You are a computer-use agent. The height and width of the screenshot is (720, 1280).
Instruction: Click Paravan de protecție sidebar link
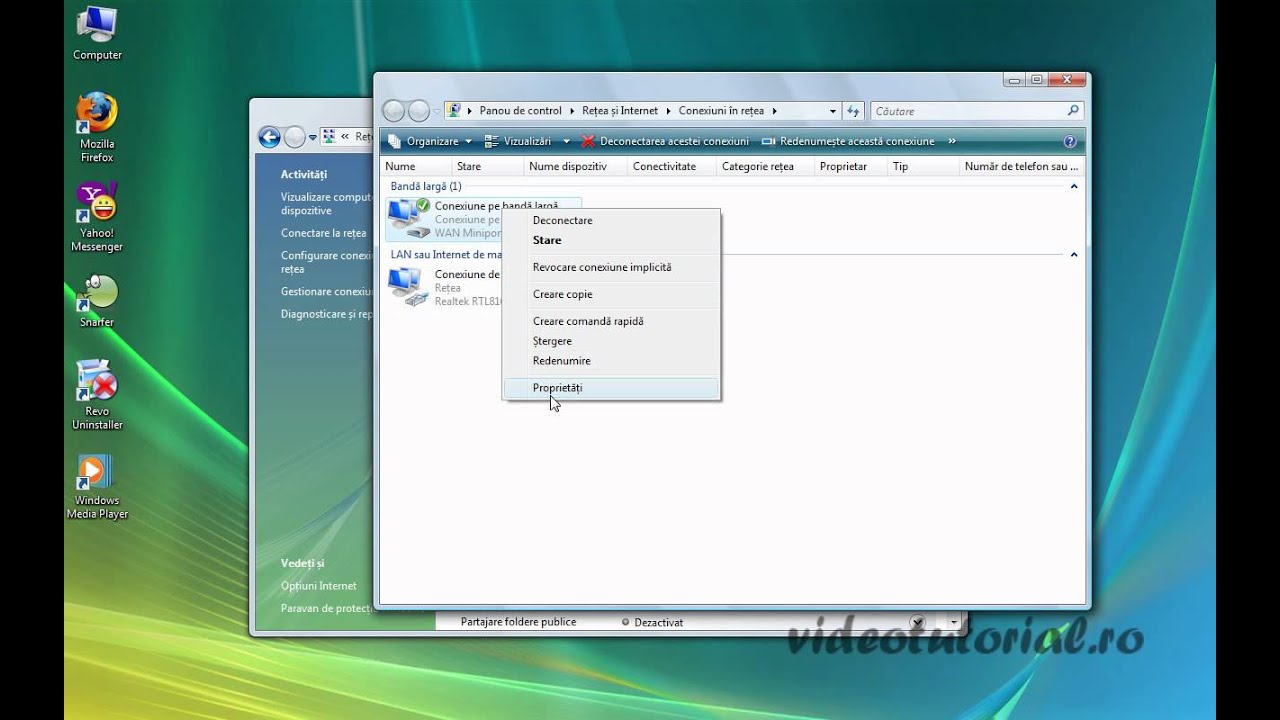pos(326,608)
